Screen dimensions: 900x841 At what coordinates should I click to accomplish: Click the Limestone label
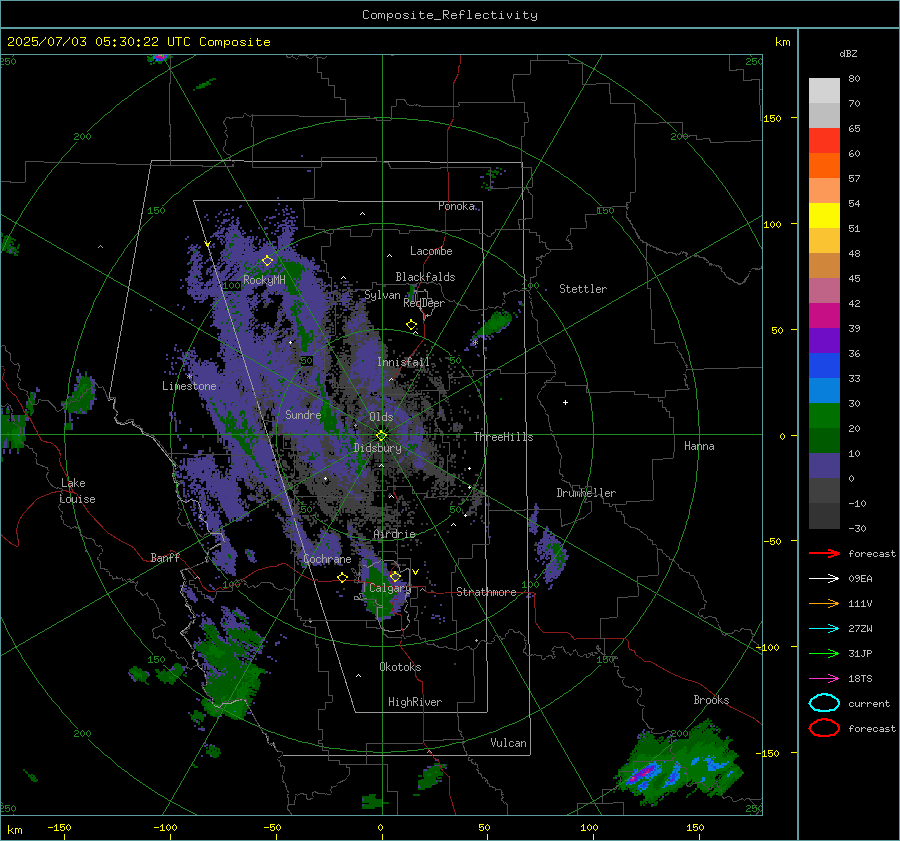189,386
